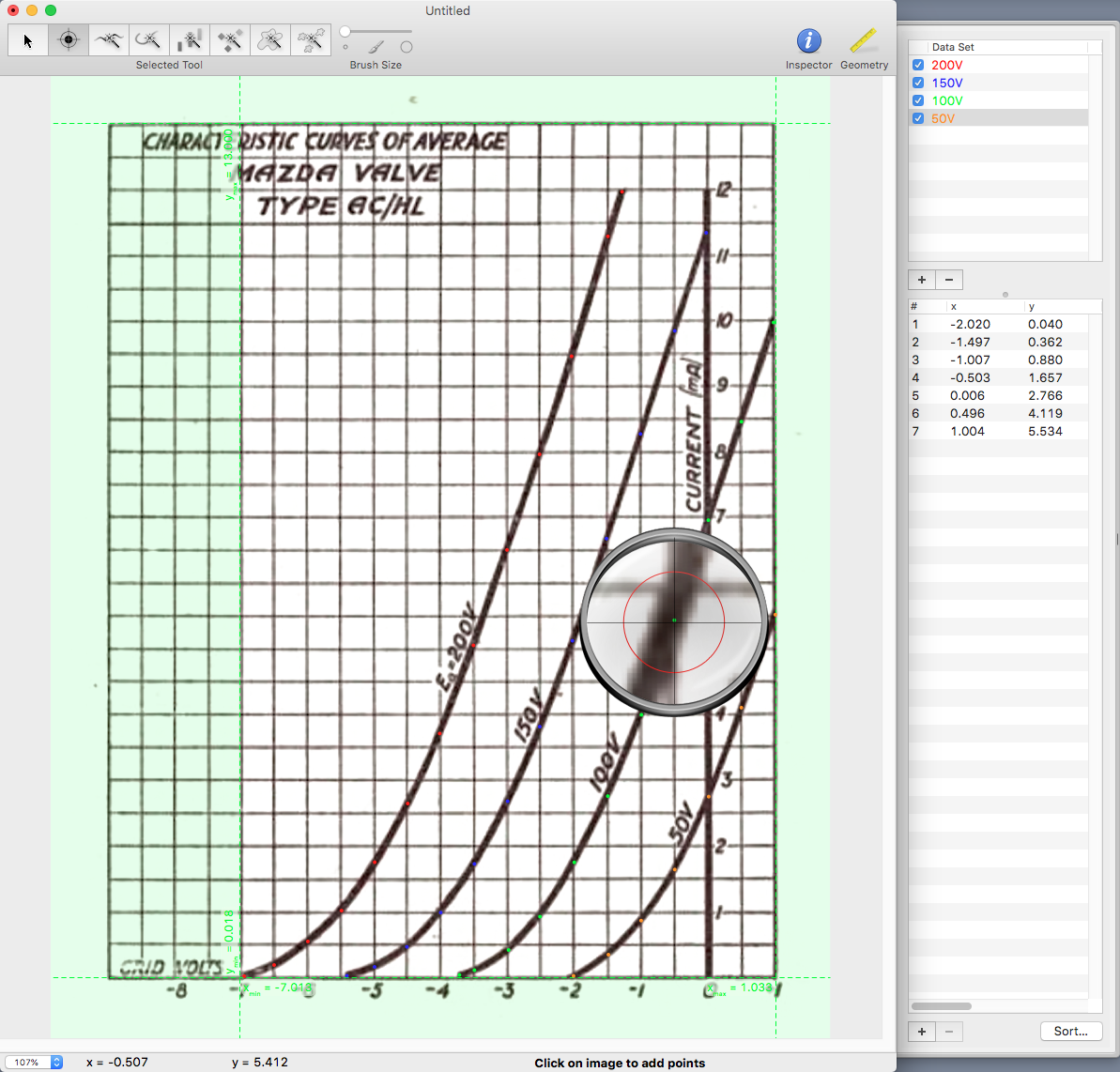Select point row with x -1.007
The image size is (1120, 1072).
coord(998,360)
